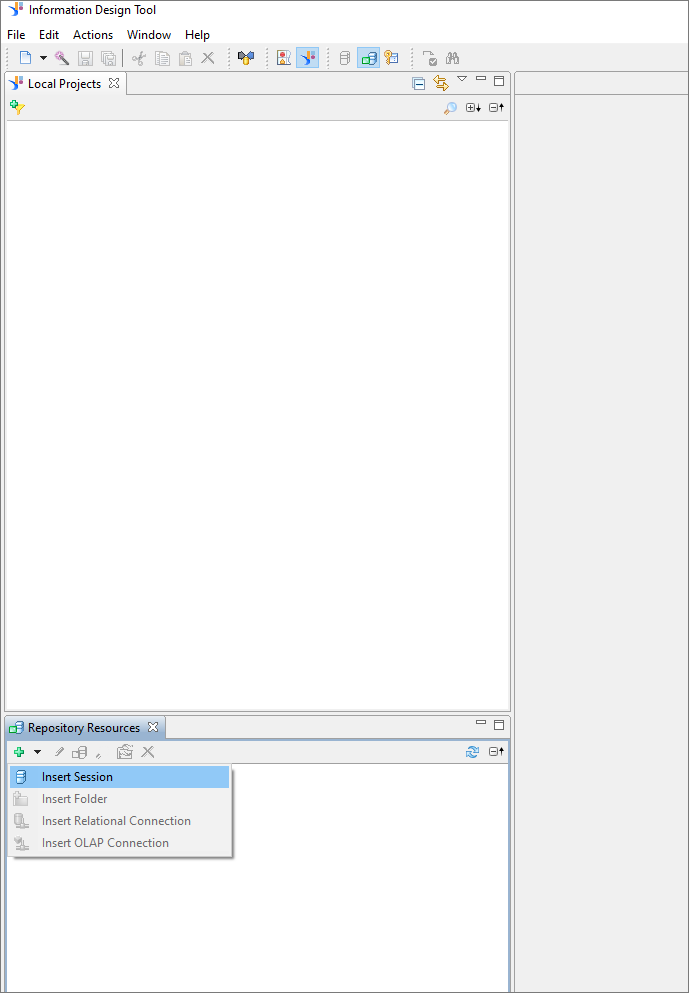Refresh the Repository Resources panel

point(472,752)
